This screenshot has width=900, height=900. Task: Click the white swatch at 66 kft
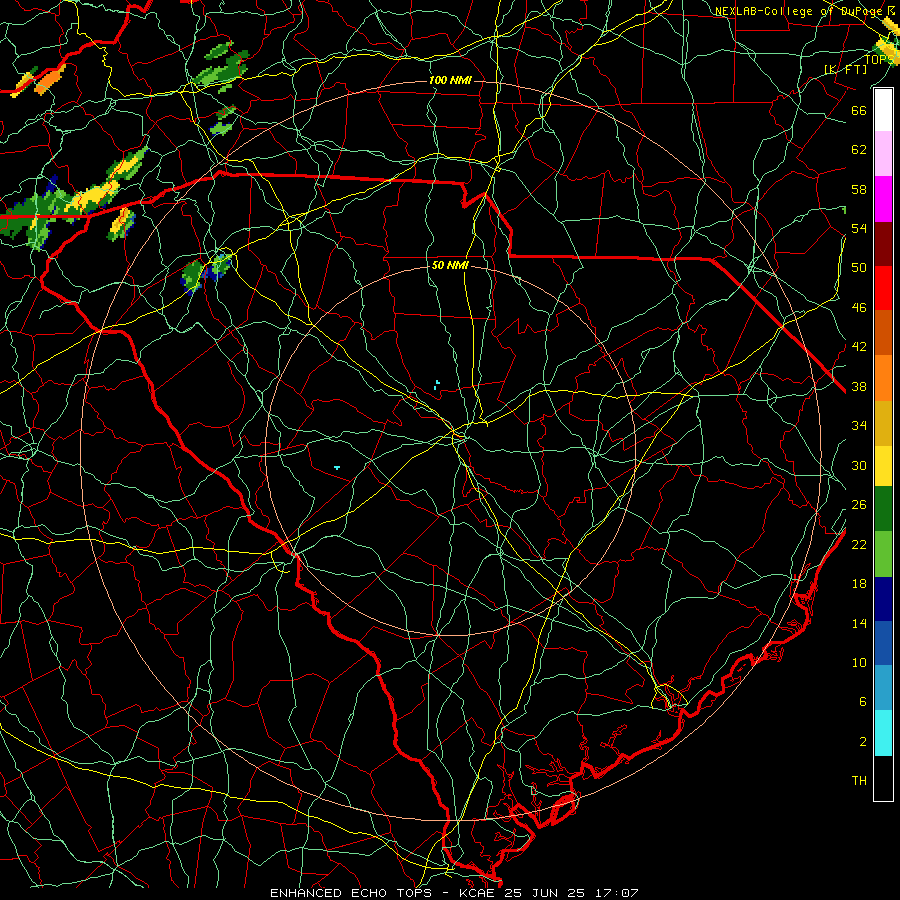pyautogui.click(x=883, y=110)
